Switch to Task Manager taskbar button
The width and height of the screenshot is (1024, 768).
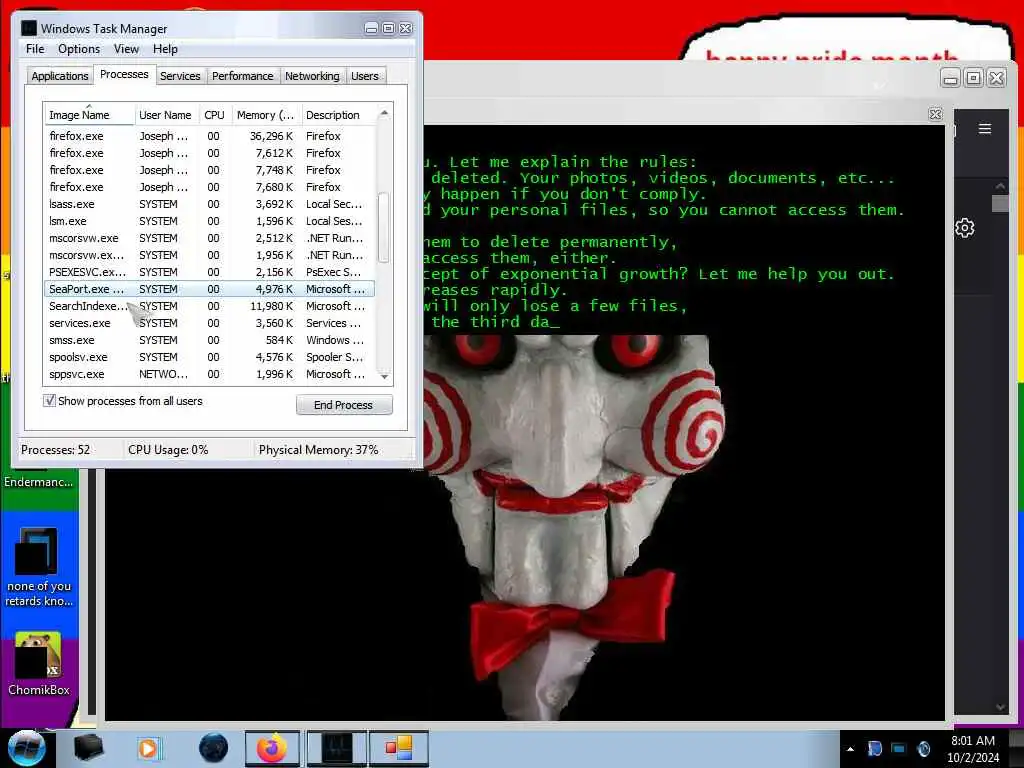point(337,748)
